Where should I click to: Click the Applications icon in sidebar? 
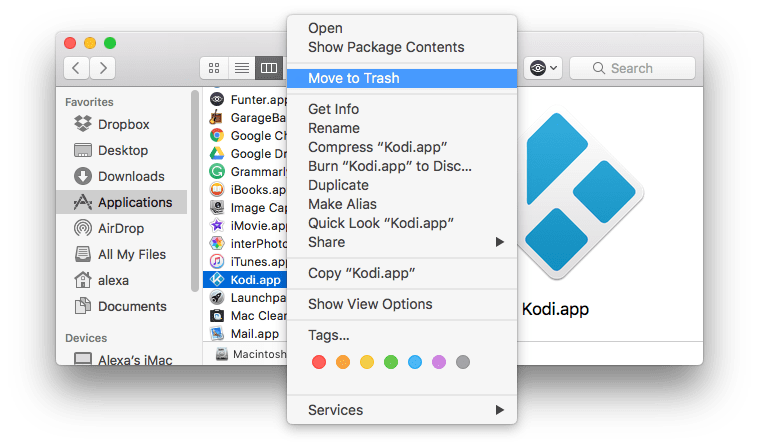pyautogui.click(x=83, y=202)
